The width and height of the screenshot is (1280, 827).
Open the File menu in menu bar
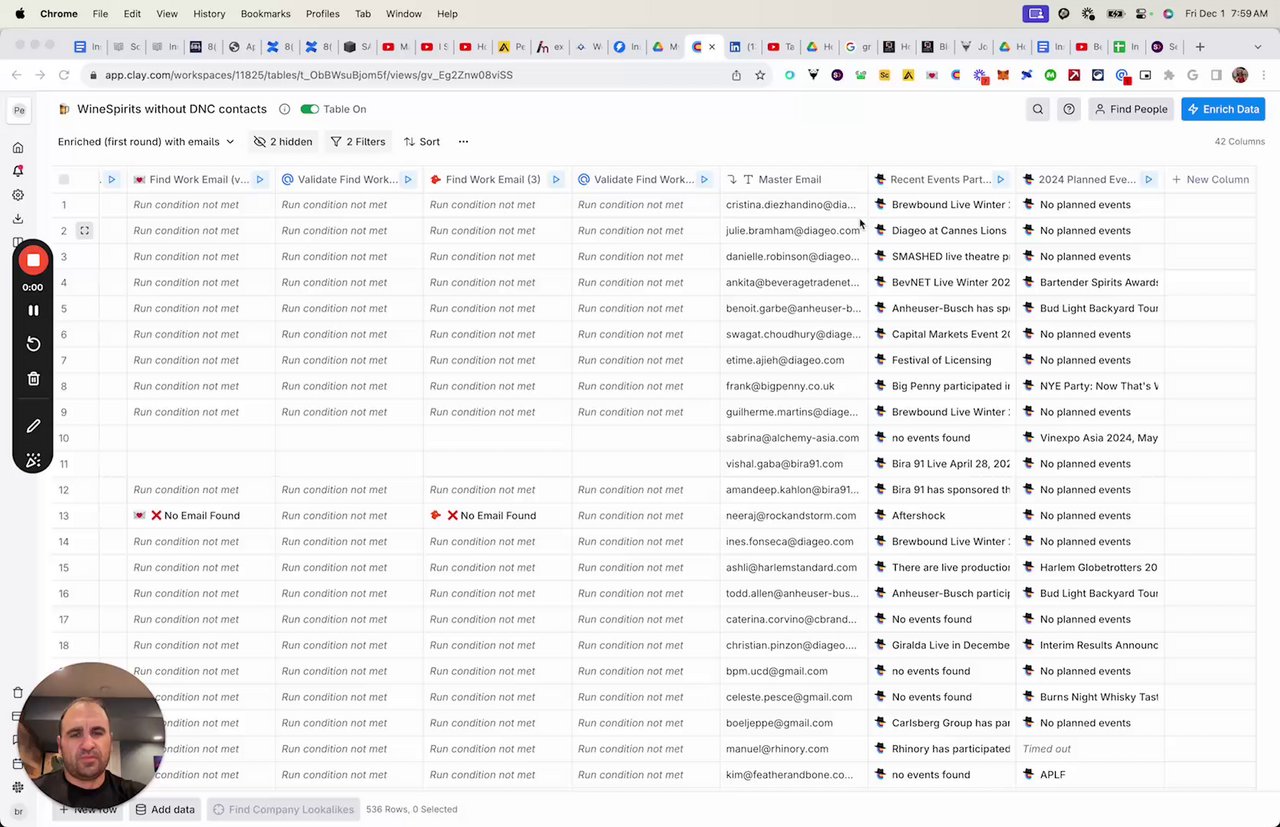[100, 14]
